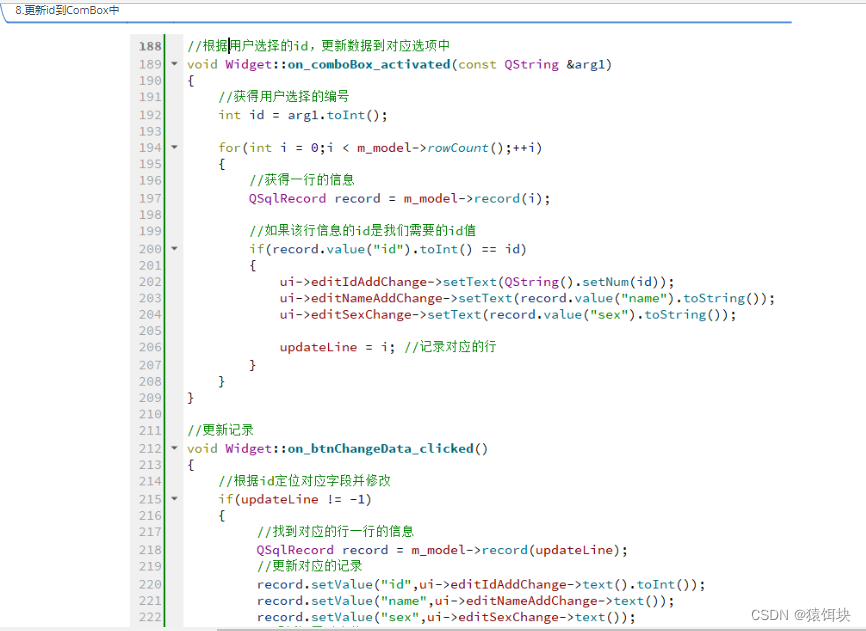
Task: Click line number 188 in the gutter
Action: coord(150,46)
